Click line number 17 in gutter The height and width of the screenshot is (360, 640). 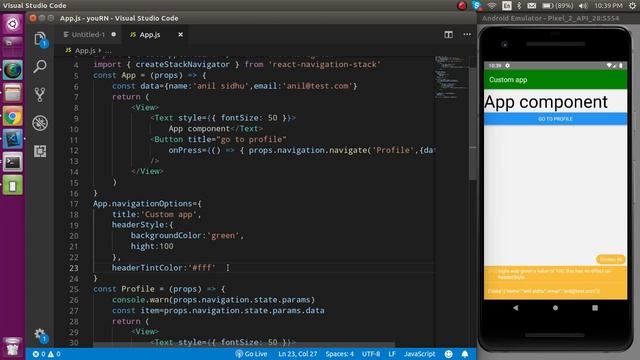coord(74,204)
